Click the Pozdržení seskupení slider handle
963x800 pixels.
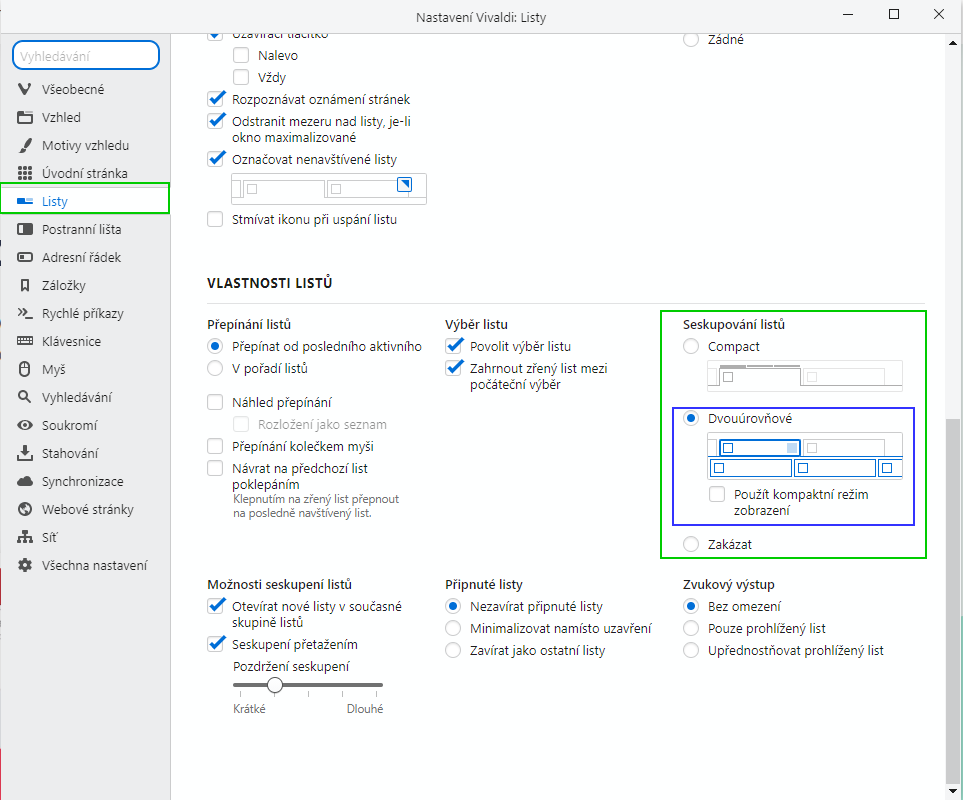click(275, 685)
